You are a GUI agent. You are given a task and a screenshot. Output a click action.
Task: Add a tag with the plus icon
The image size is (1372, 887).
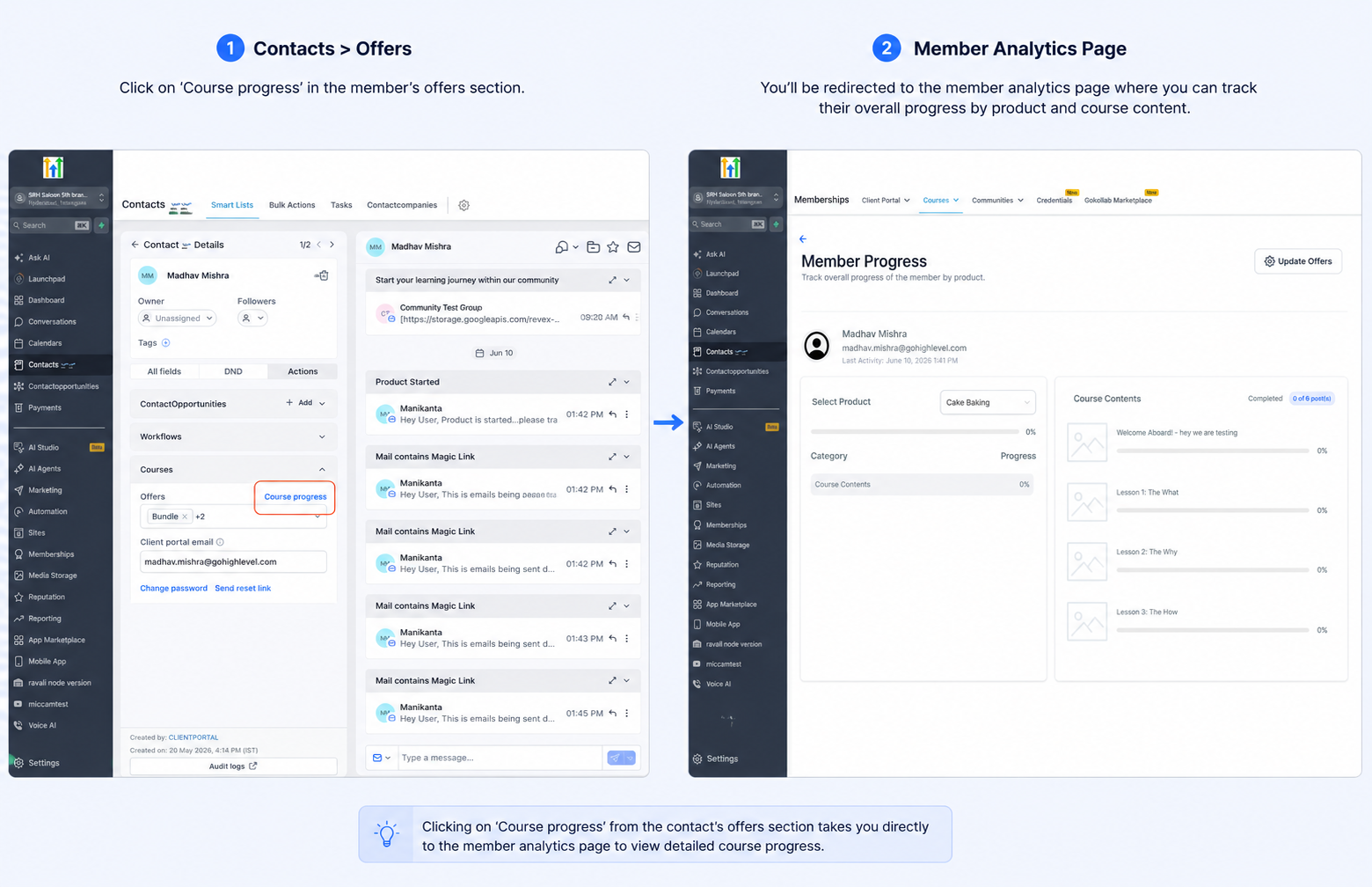coord(165,343)
